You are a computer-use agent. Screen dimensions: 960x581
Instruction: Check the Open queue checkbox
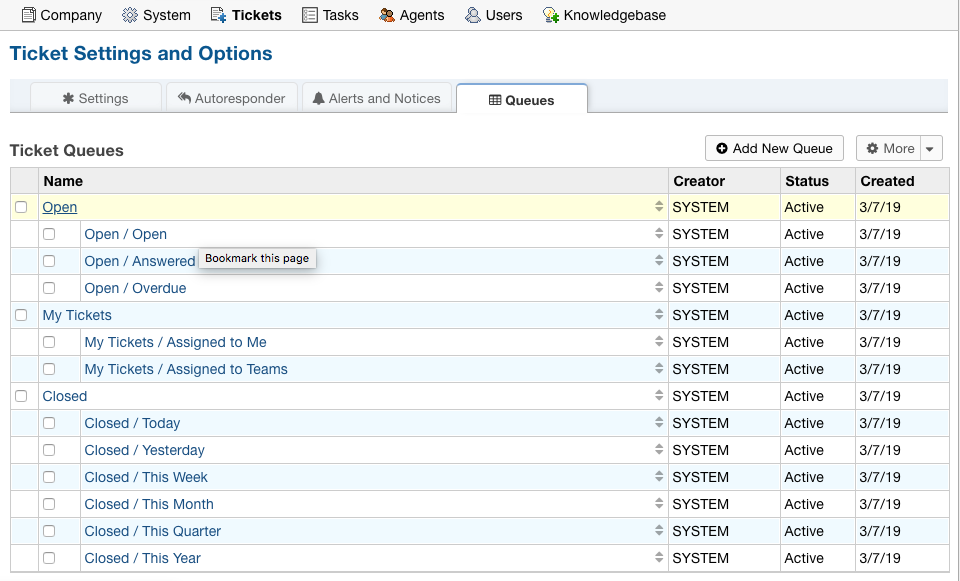click(21, 207)
